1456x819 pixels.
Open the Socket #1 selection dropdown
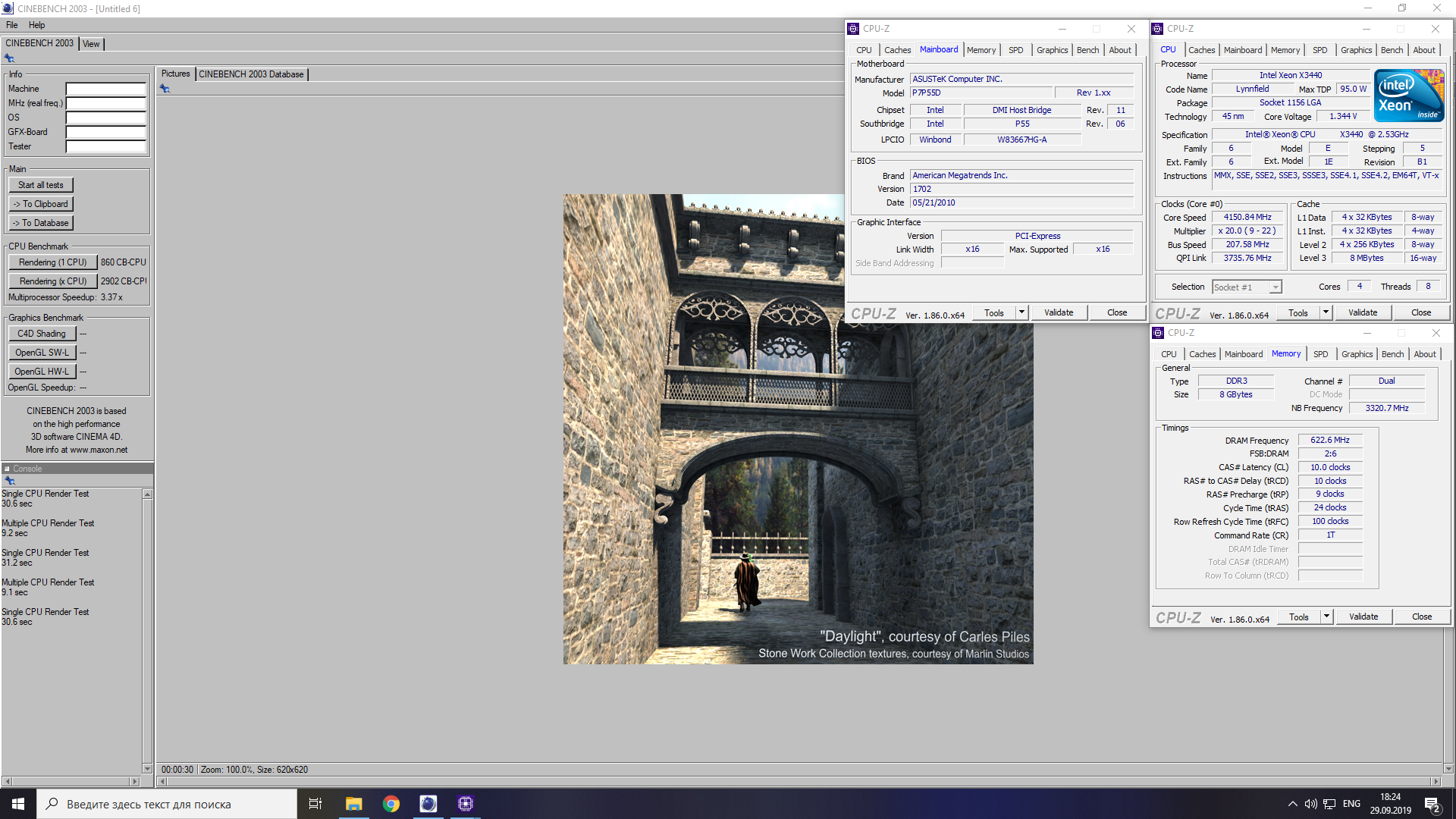point(1247,287)
